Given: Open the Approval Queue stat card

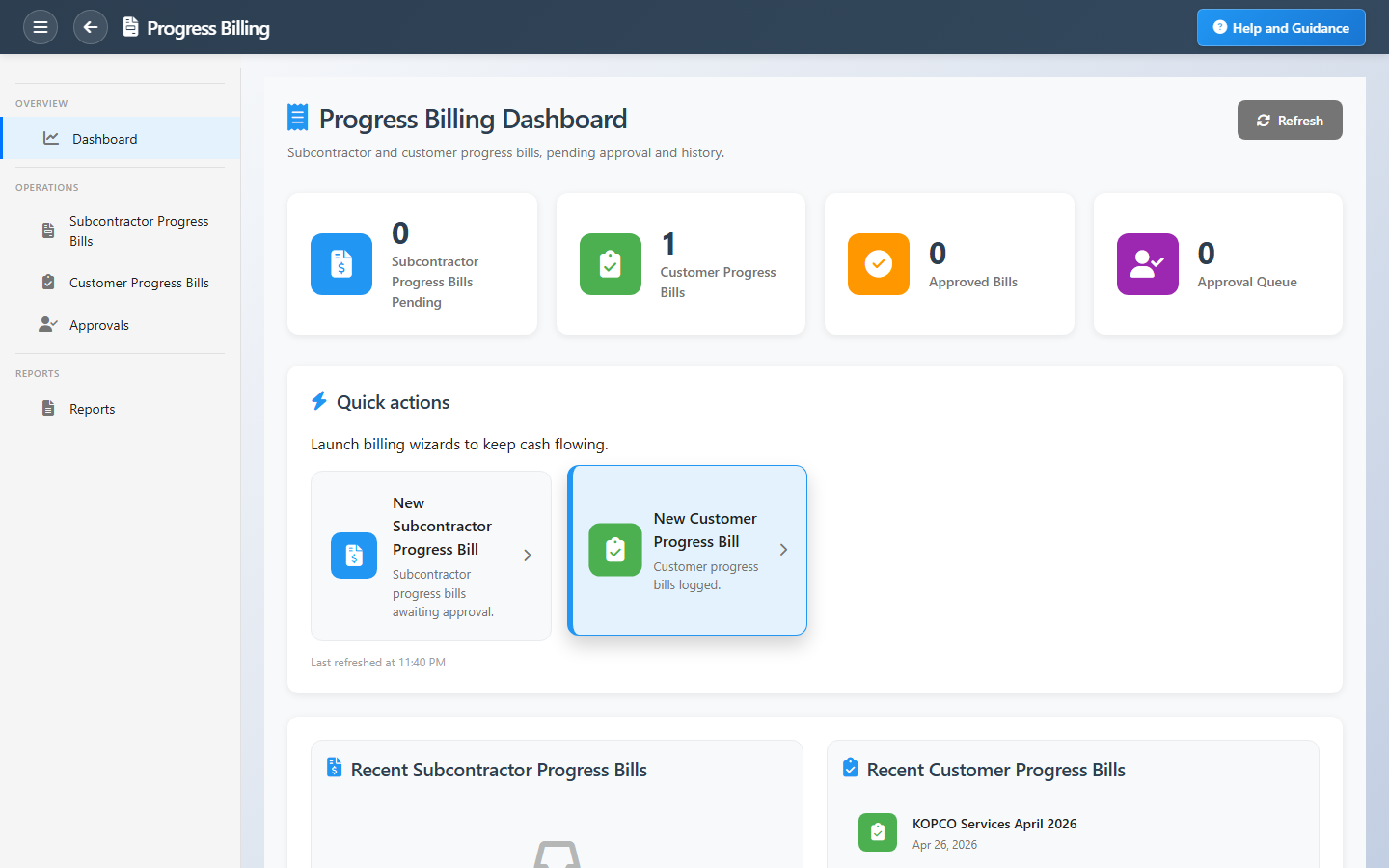Looking at the screenshot, I should (1218, 264).
